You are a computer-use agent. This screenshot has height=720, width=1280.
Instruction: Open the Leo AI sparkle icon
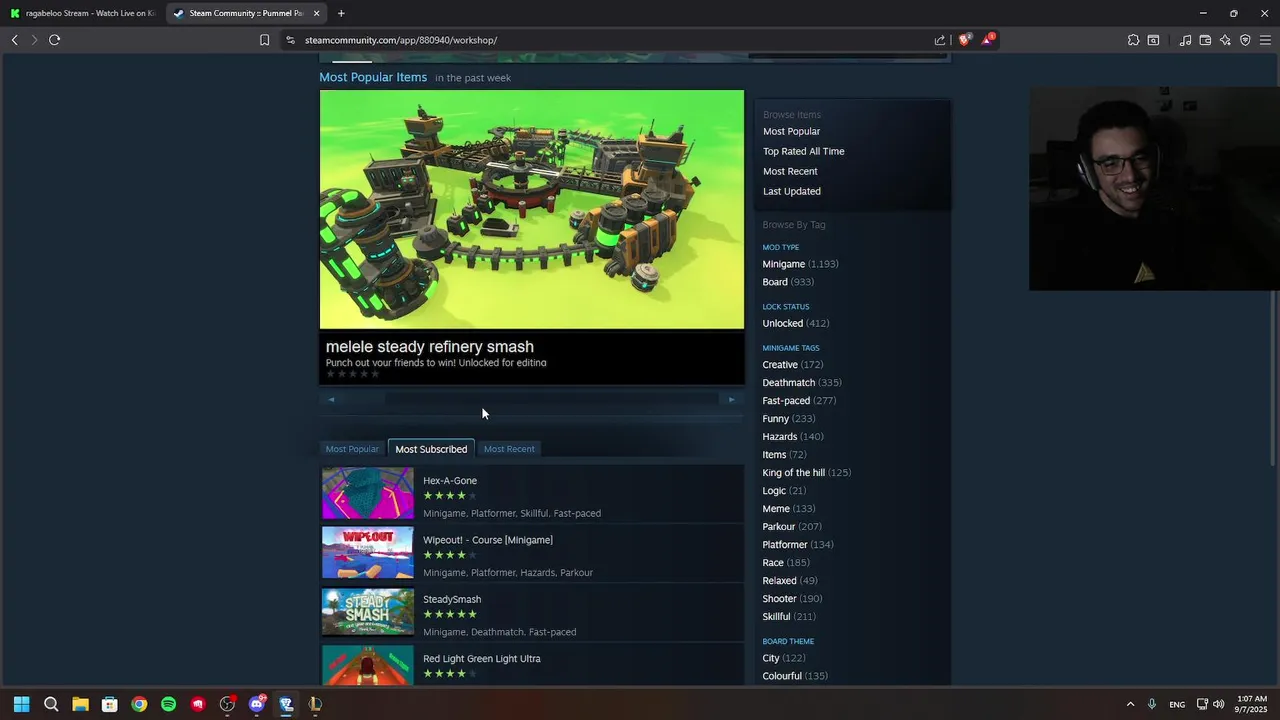pyautogui.click(x=1225, y=40)
